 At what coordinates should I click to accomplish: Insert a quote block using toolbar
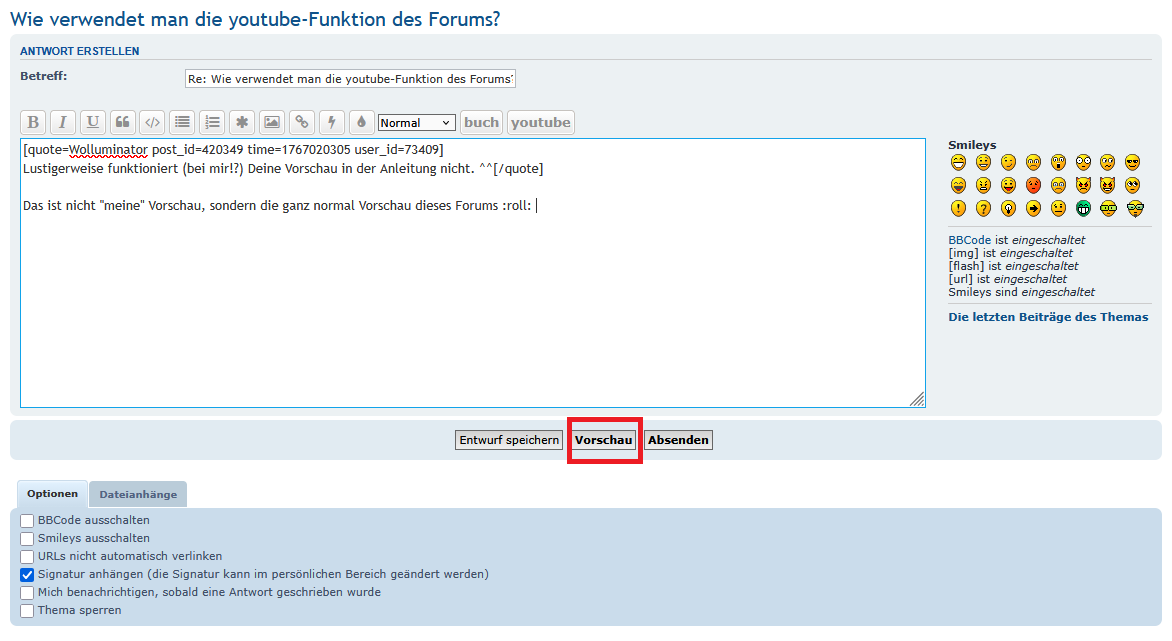[123, 123]
